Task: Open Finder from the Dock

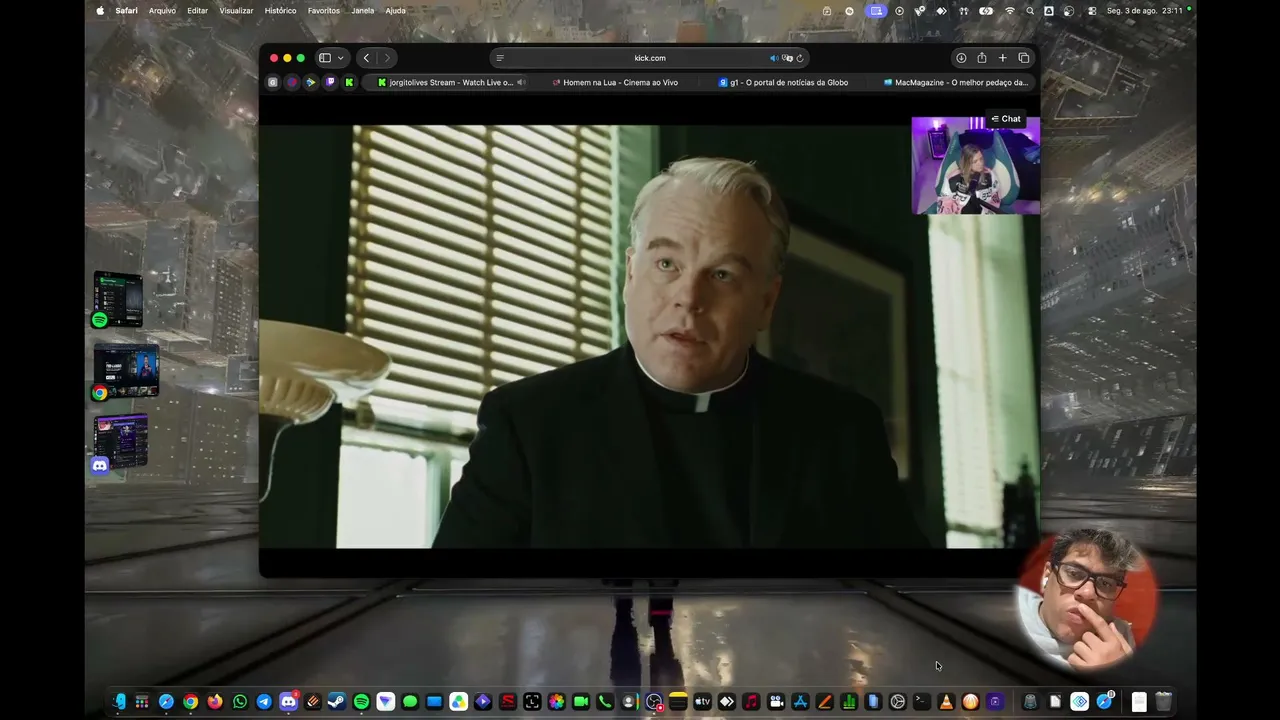Action: coord(118,702)
